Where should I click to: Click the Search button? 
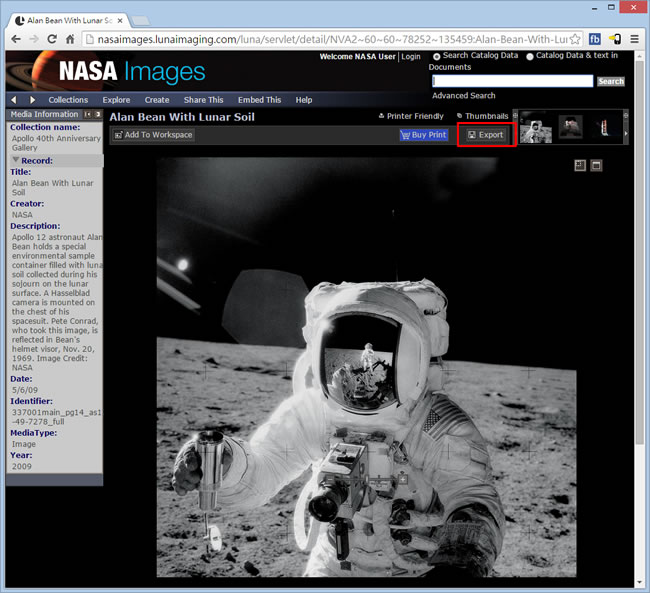611,81
